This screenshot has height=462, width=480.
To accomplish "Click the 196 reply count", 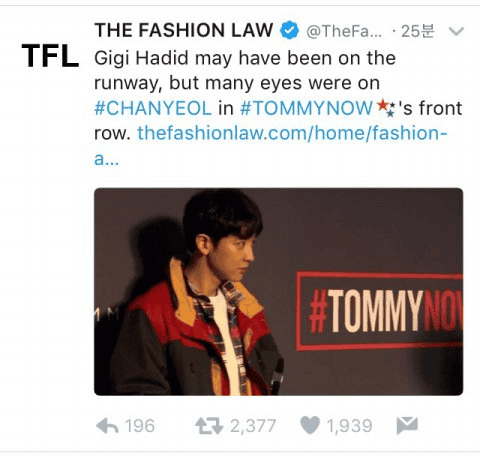I will (x=140, y=426).
